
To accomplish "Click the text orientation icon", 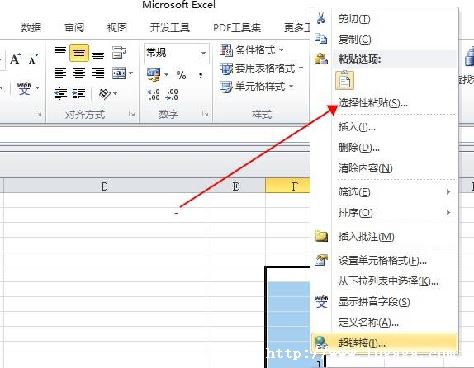I will pyautogui.click(x=105, y=94).
